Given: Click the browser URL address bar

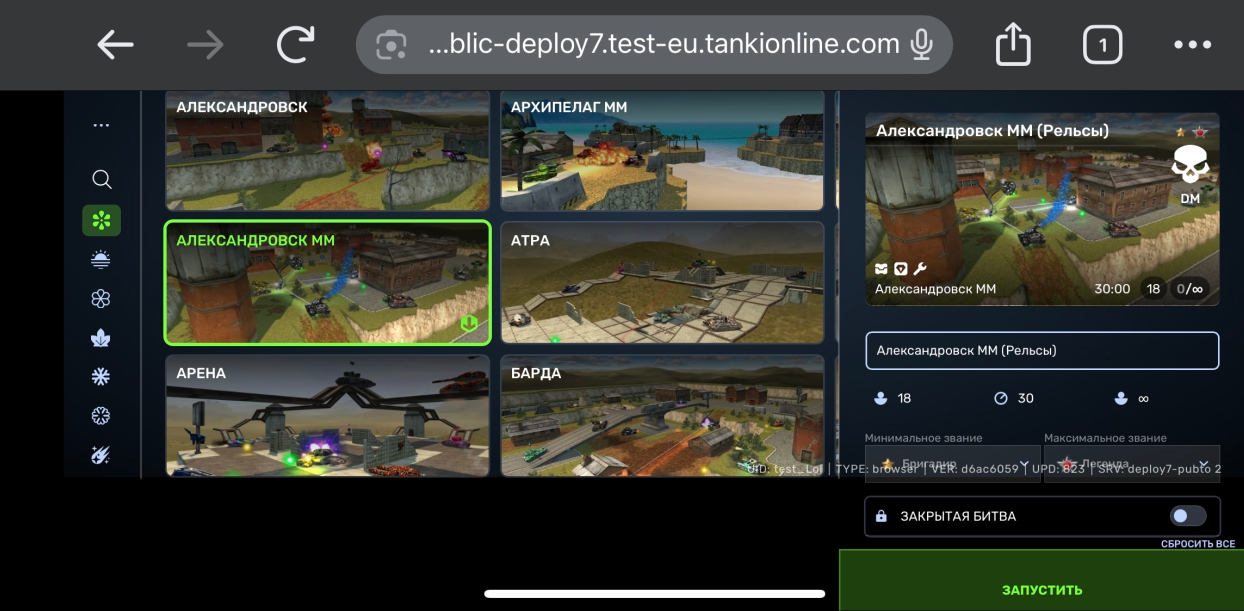Looking at the screenshot, I should (654, 45).
